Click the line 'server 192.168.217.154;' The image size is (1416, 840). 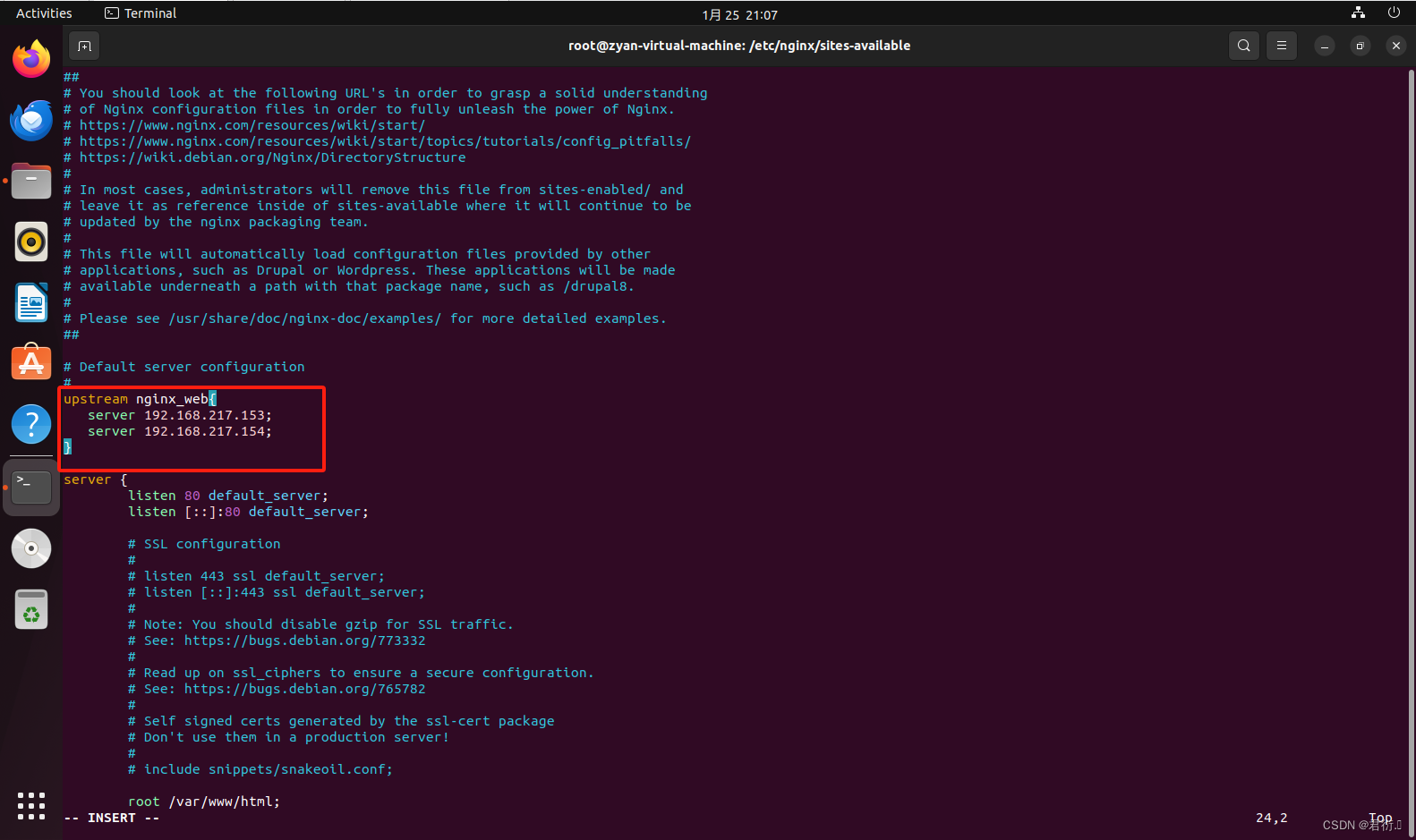179,431
